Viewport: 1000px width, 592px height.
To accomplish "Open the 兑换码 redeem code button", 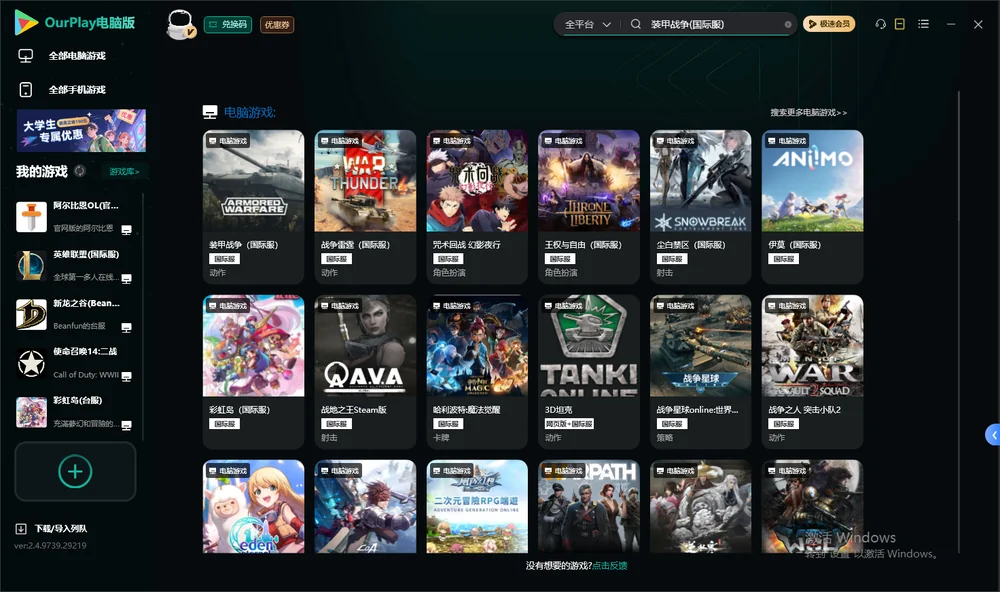I will (x=228, y=24).
